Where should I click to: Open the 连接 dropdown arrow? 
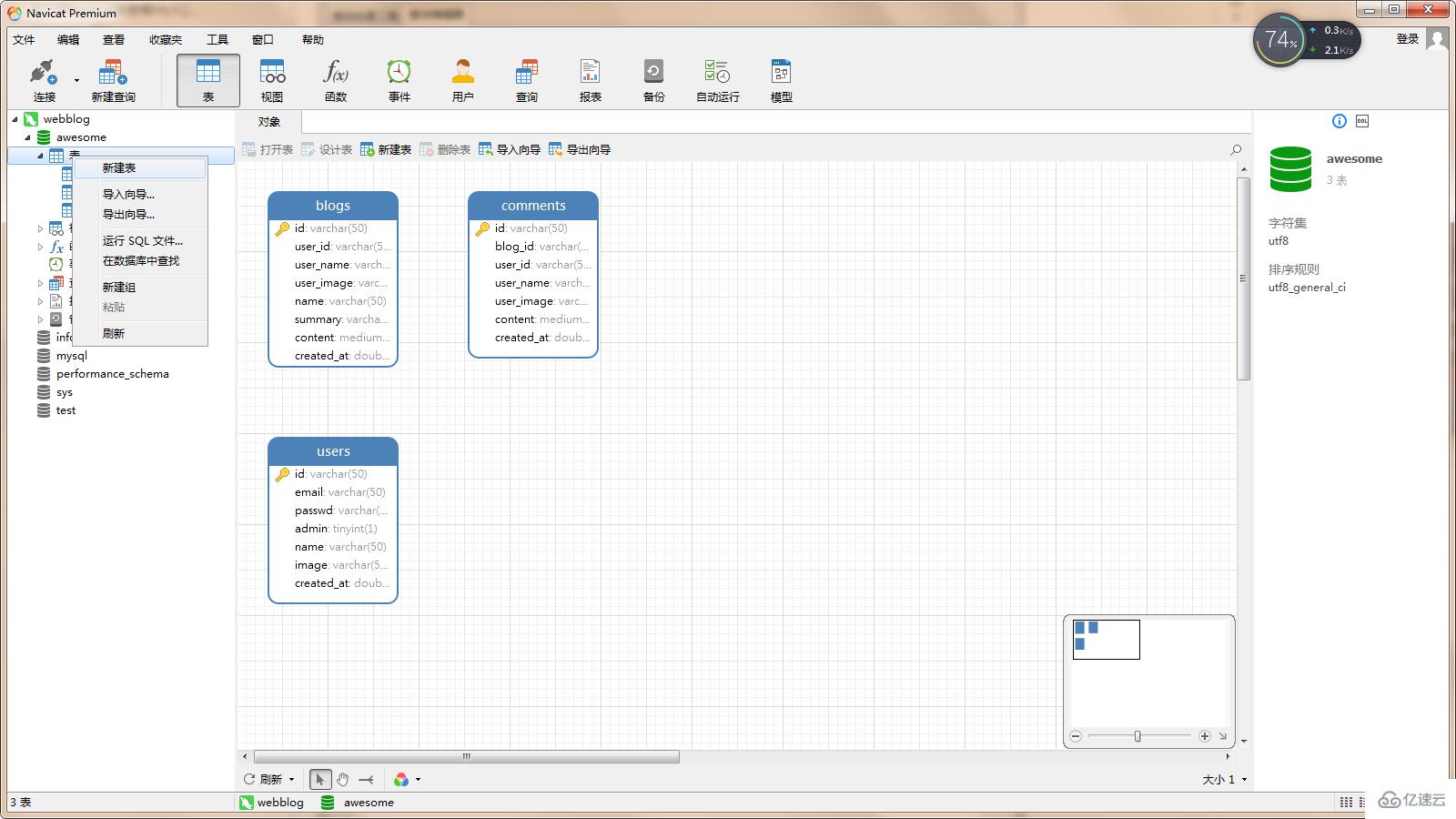pos(76,81)
